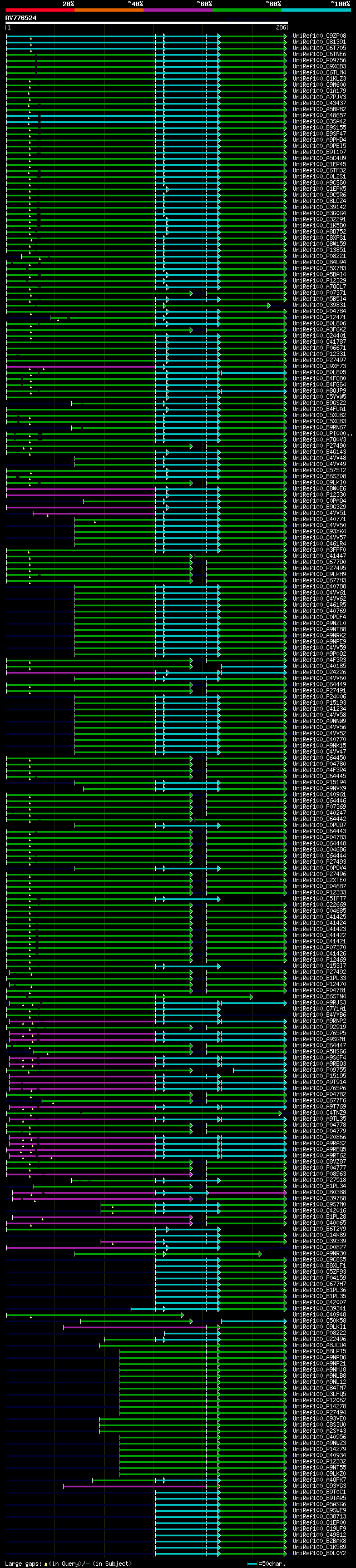This screenshot has height=1568, width=356.
Task: Select hit UniRef100_A9PHD4
Action: pyautogui.click(x=319, y=140)
